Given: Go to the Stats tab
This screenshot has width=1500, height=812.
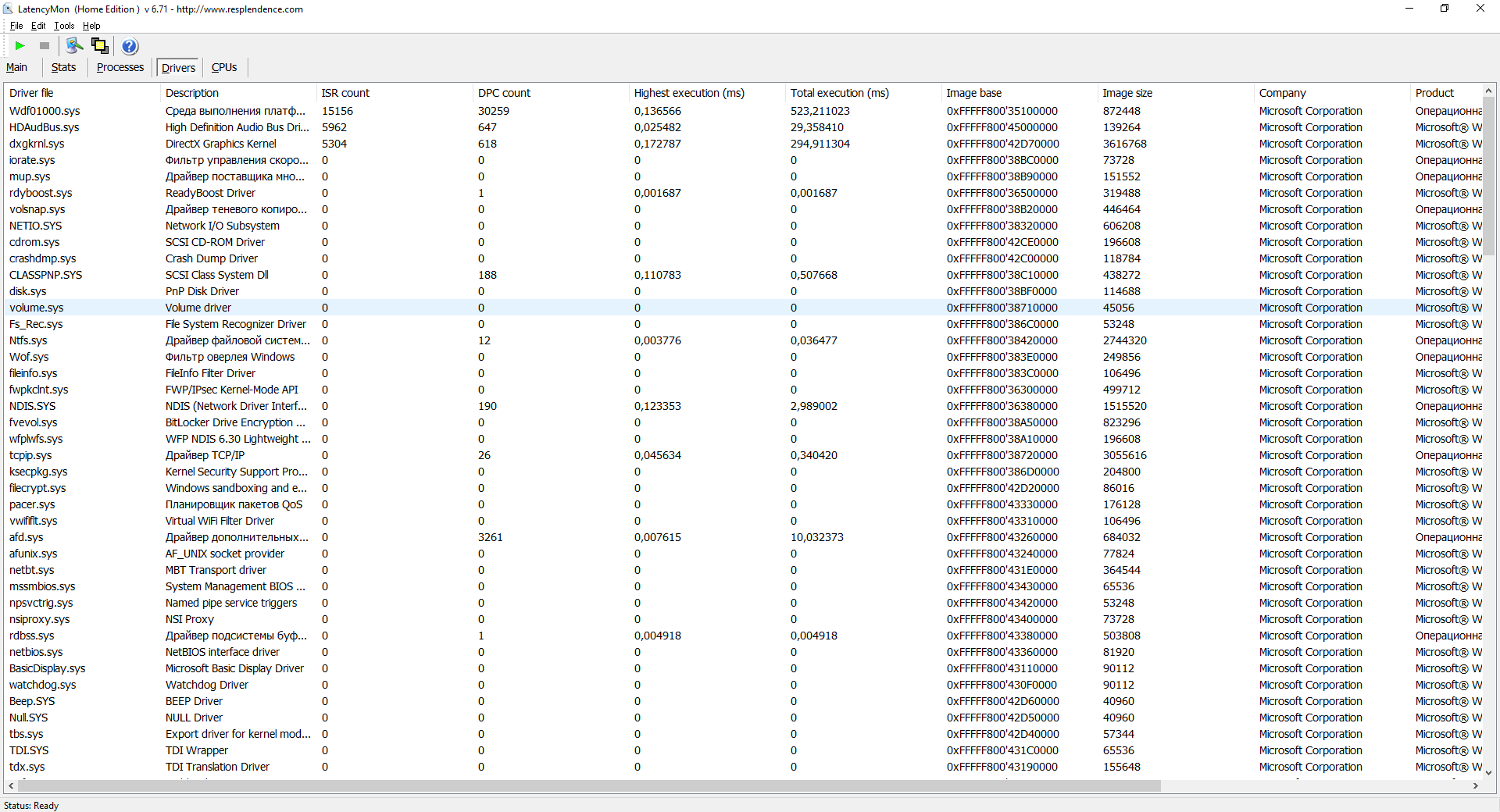Looking at the screenshot, I should [63, 68].
